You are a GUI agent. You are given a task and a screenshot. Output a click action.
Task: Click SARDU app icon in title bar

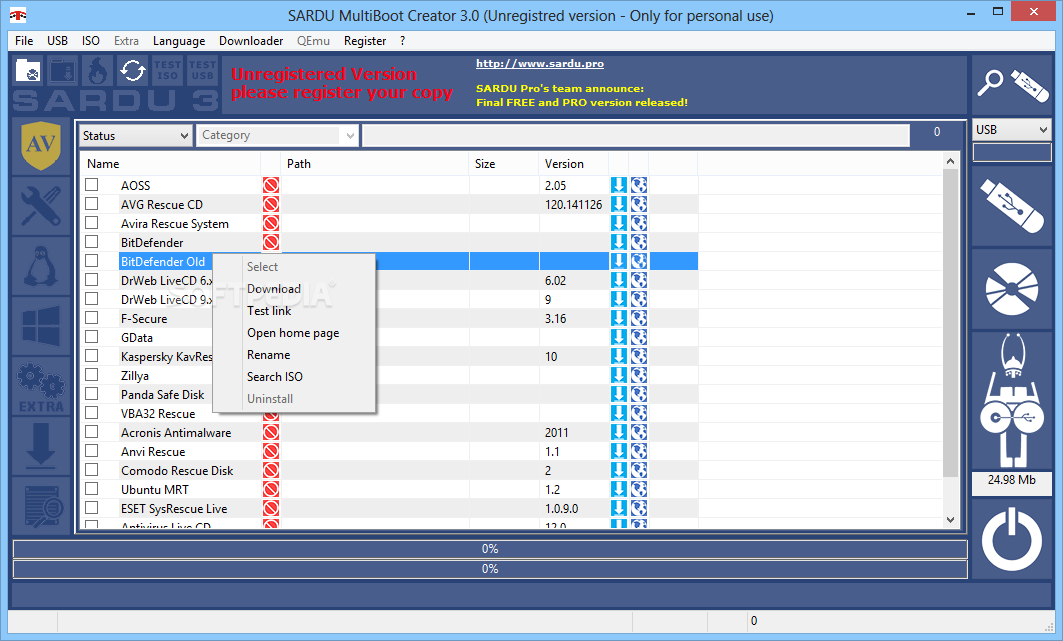pos(18,15)
